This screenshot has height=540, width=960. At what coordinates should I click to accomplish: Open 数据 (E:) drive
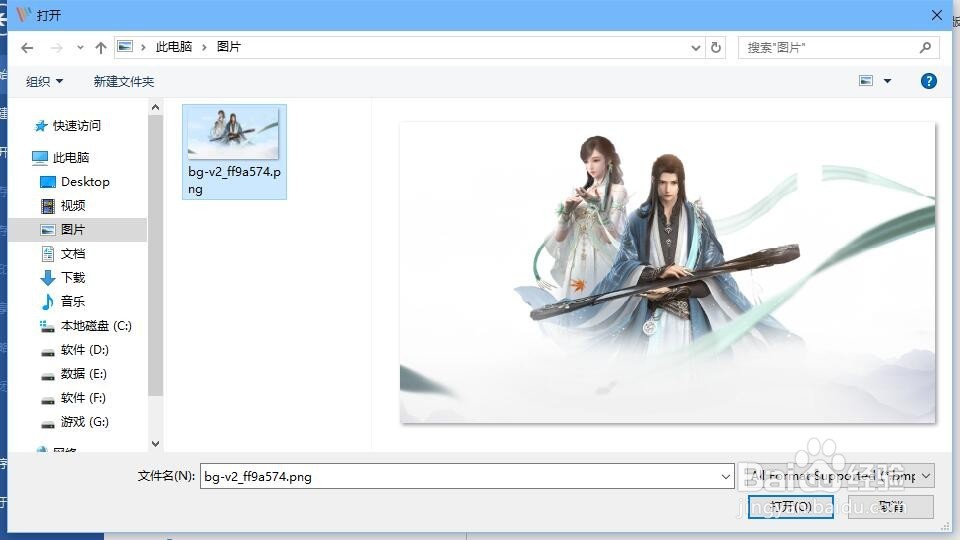[83, 373]
